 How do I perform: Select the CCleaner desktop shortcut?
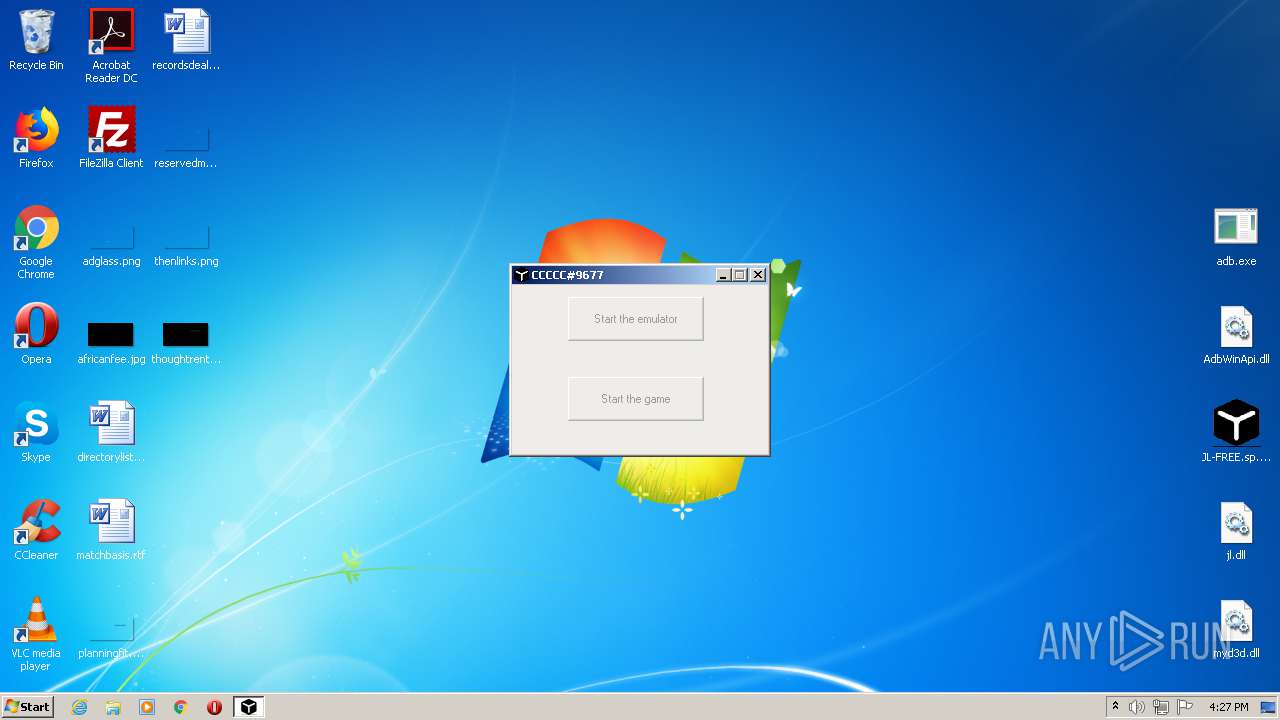(36, 530)
